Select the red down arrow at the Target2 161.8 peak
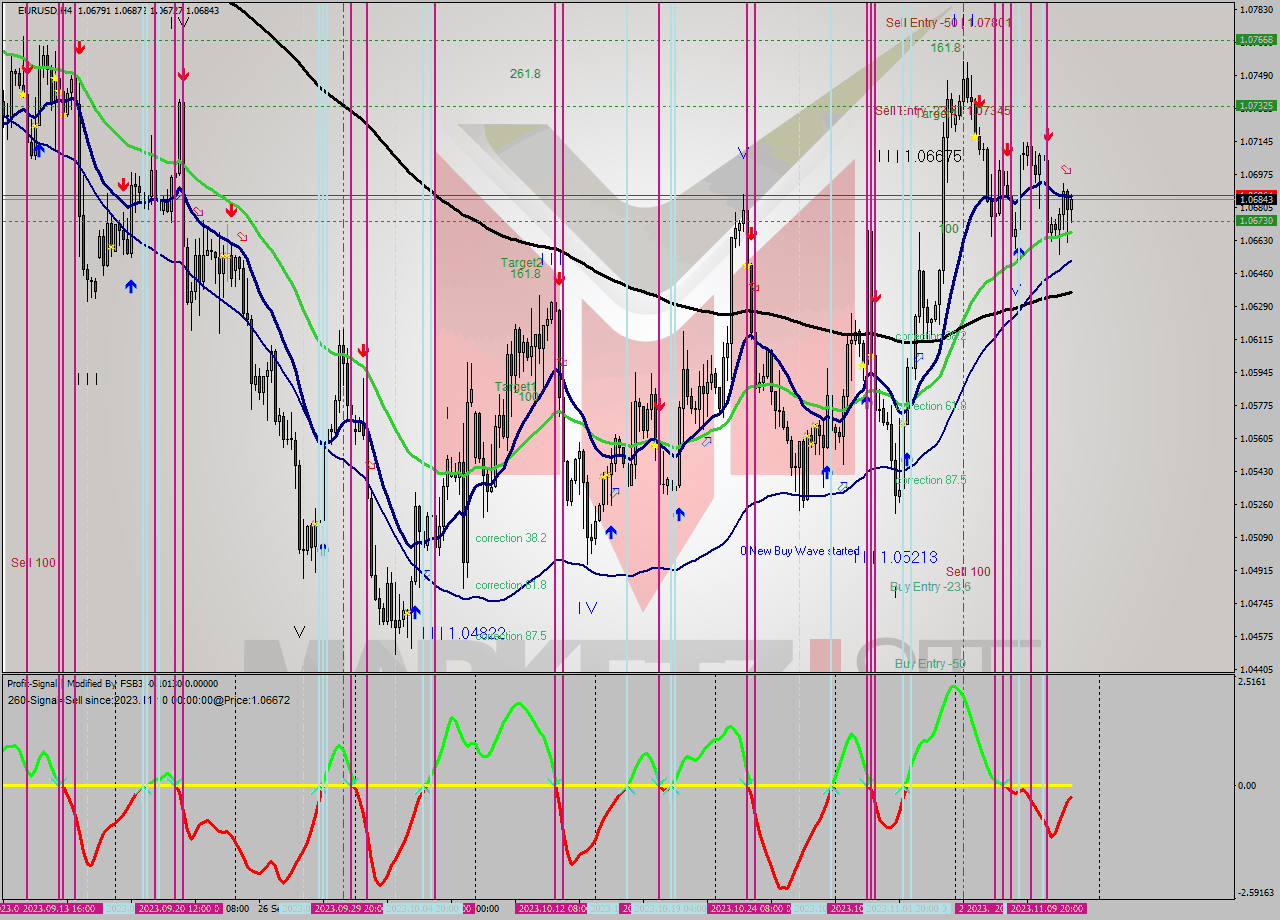Viewport: 1280px width, 920px height. point(557,277)
